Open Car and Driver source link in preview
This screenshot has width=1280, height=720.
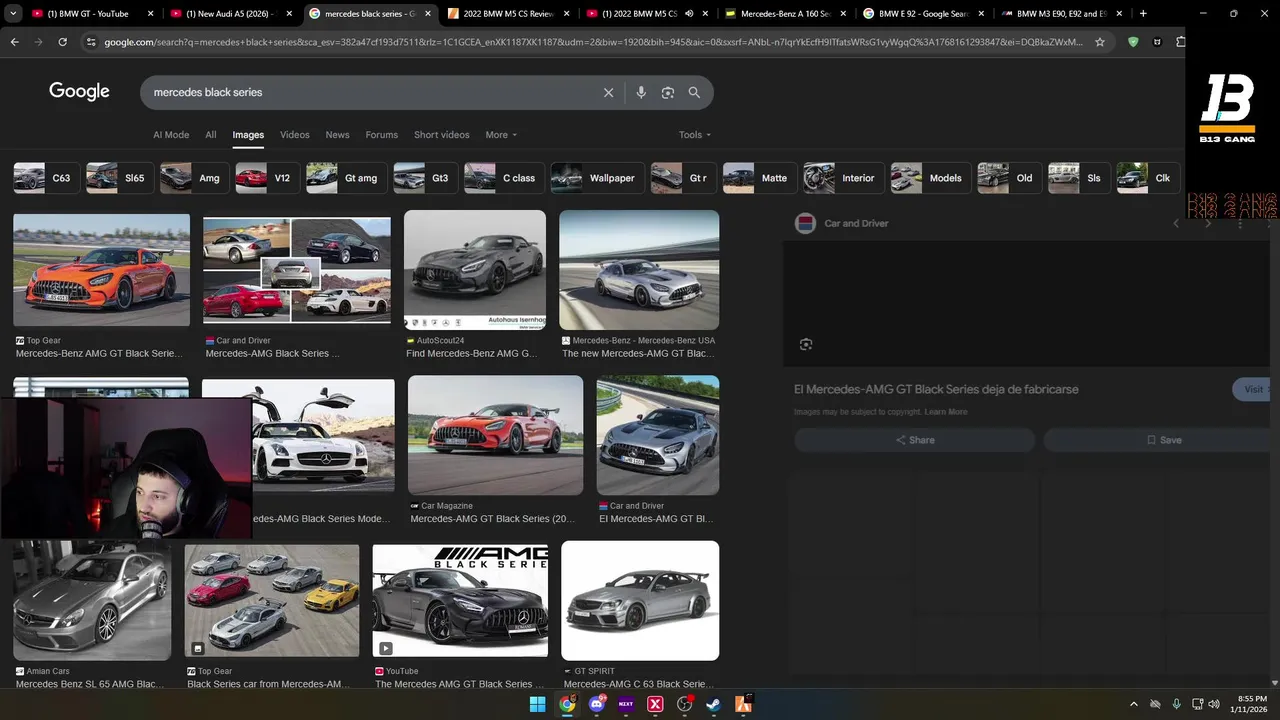pos(856,223)
